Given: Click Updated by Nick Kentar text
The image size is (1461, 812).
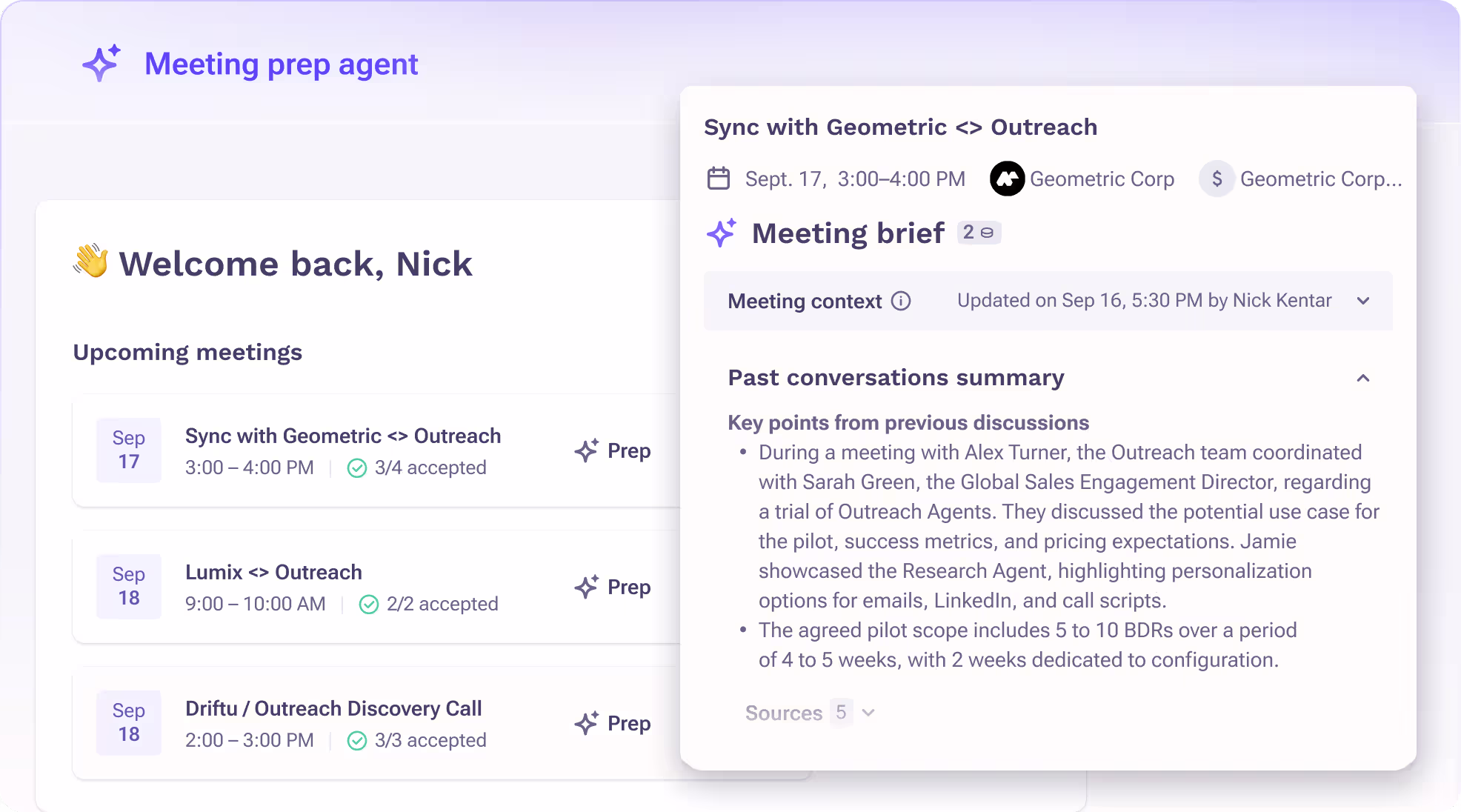Looking at the screenshot, I should (1144, 301).
